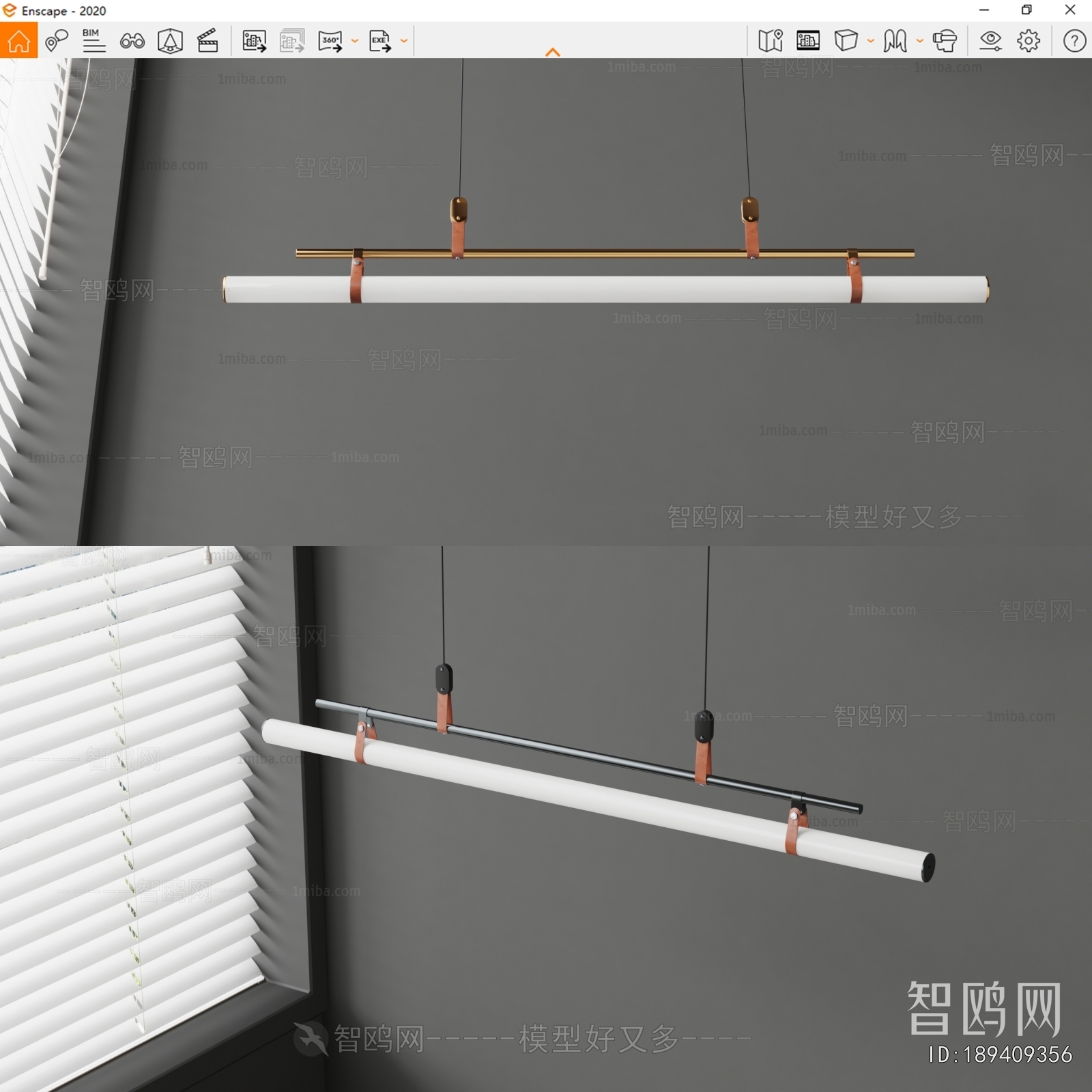
Task: Expand the navigation mode dropdown arrow
Action: [919, 41]
